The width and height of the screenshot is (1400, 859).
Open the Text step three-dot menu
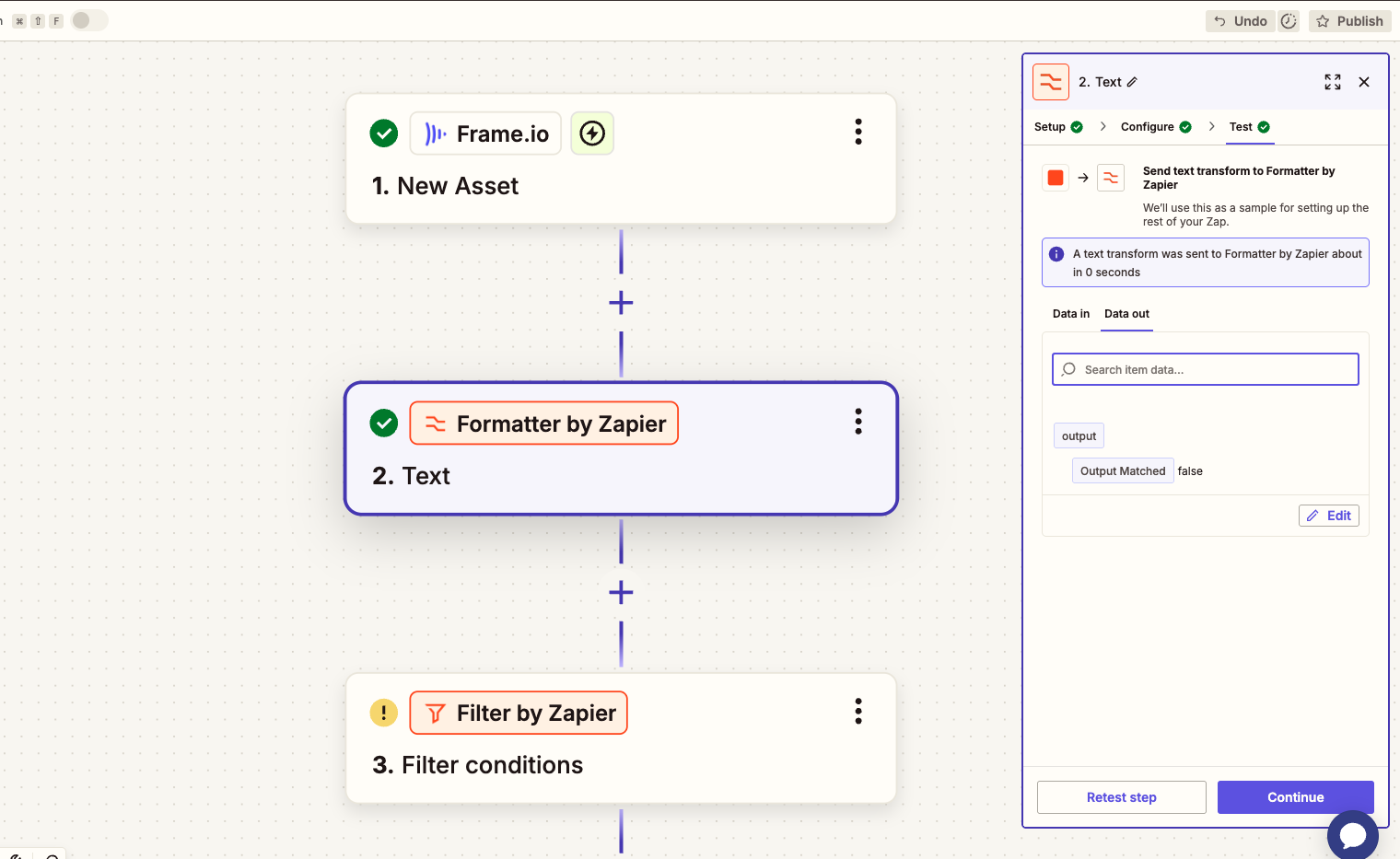click(858, 422)
